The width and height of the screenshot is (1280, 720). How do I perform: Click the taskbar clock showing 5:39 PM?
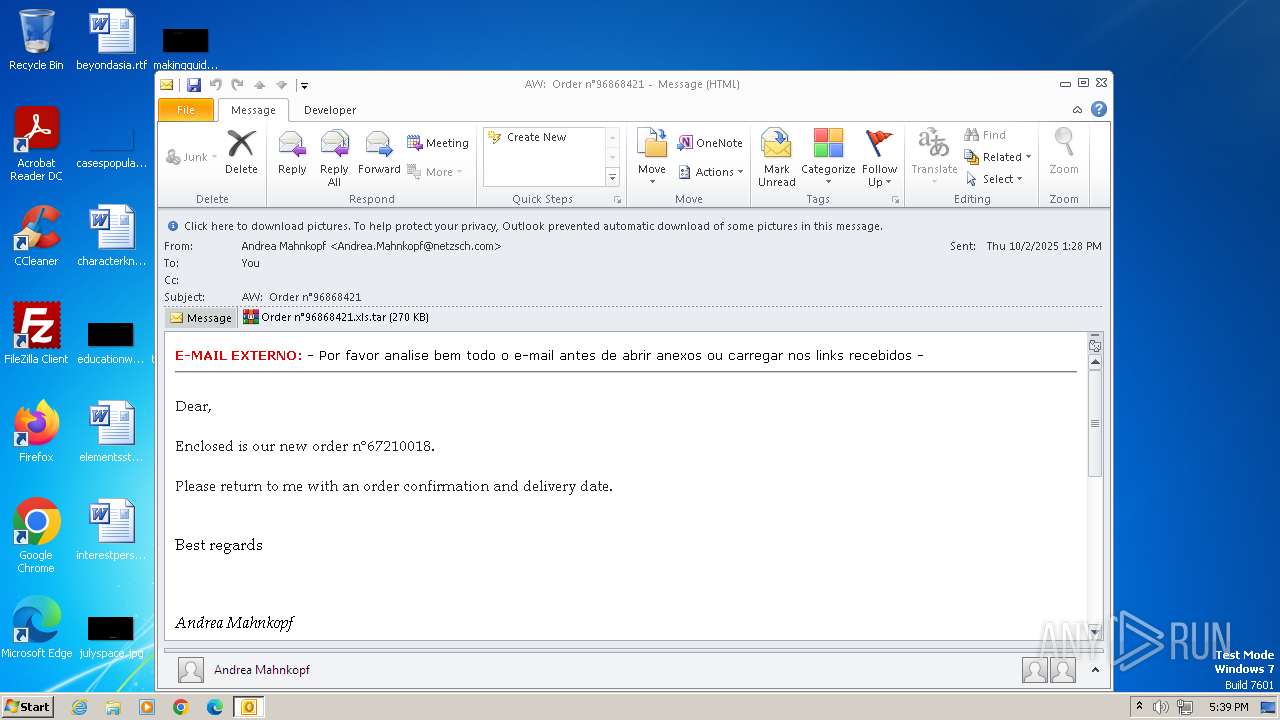tap(1228, 707)
